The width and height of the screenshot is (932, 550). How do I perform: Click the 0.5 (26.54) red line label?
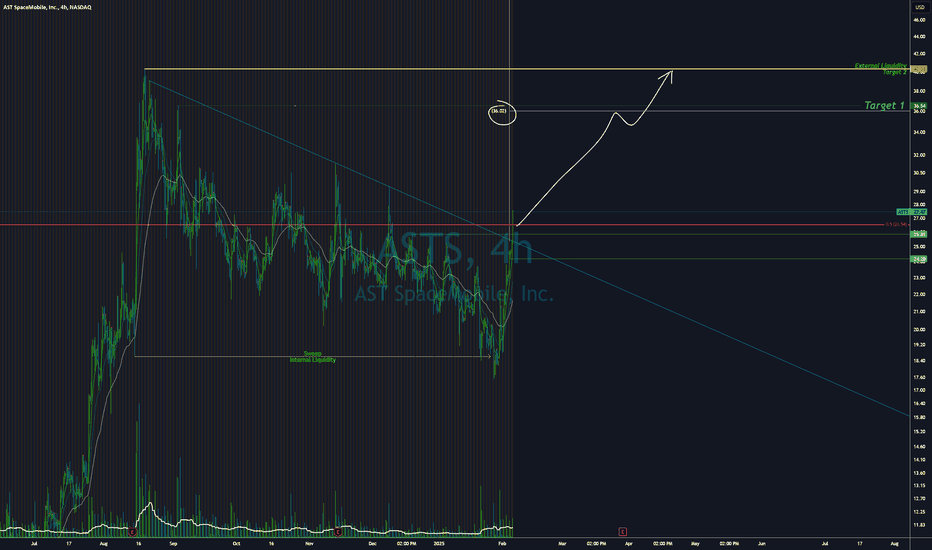pos(896,224)
